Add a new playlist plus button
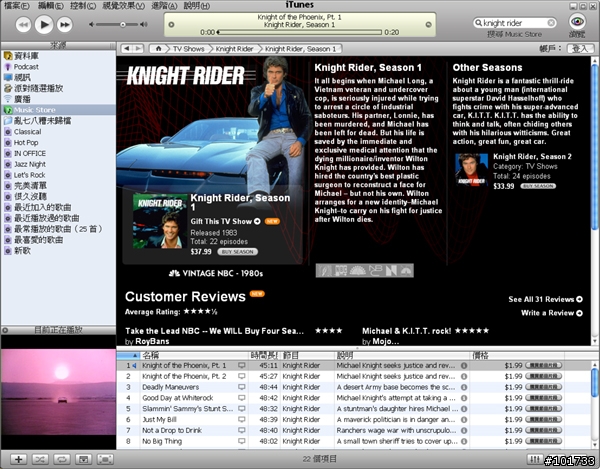The image size is (600, 469). [x=18, y=459]
